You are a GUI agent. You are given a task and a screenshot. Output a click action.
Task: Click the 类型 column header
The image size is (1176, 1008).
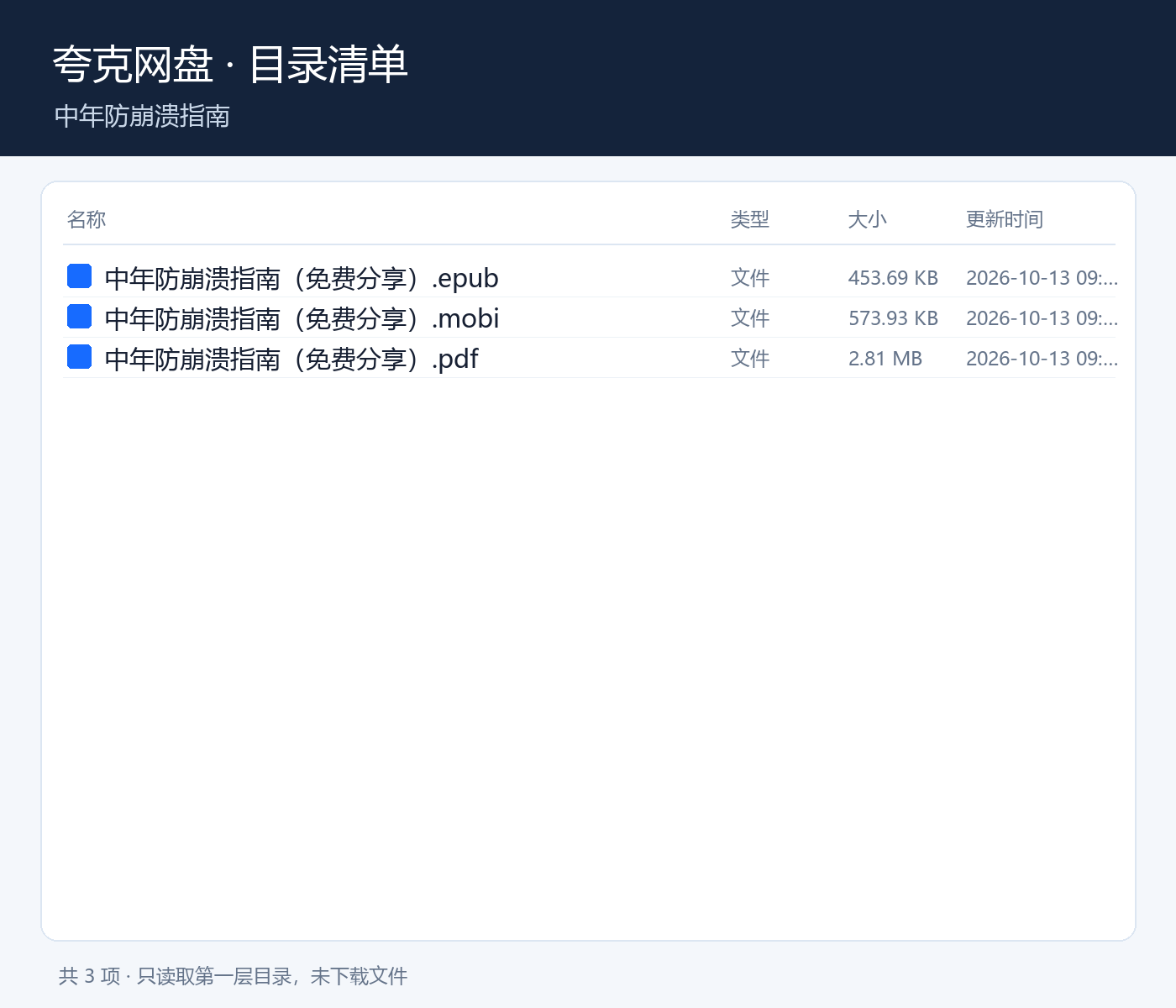(750, 219)
